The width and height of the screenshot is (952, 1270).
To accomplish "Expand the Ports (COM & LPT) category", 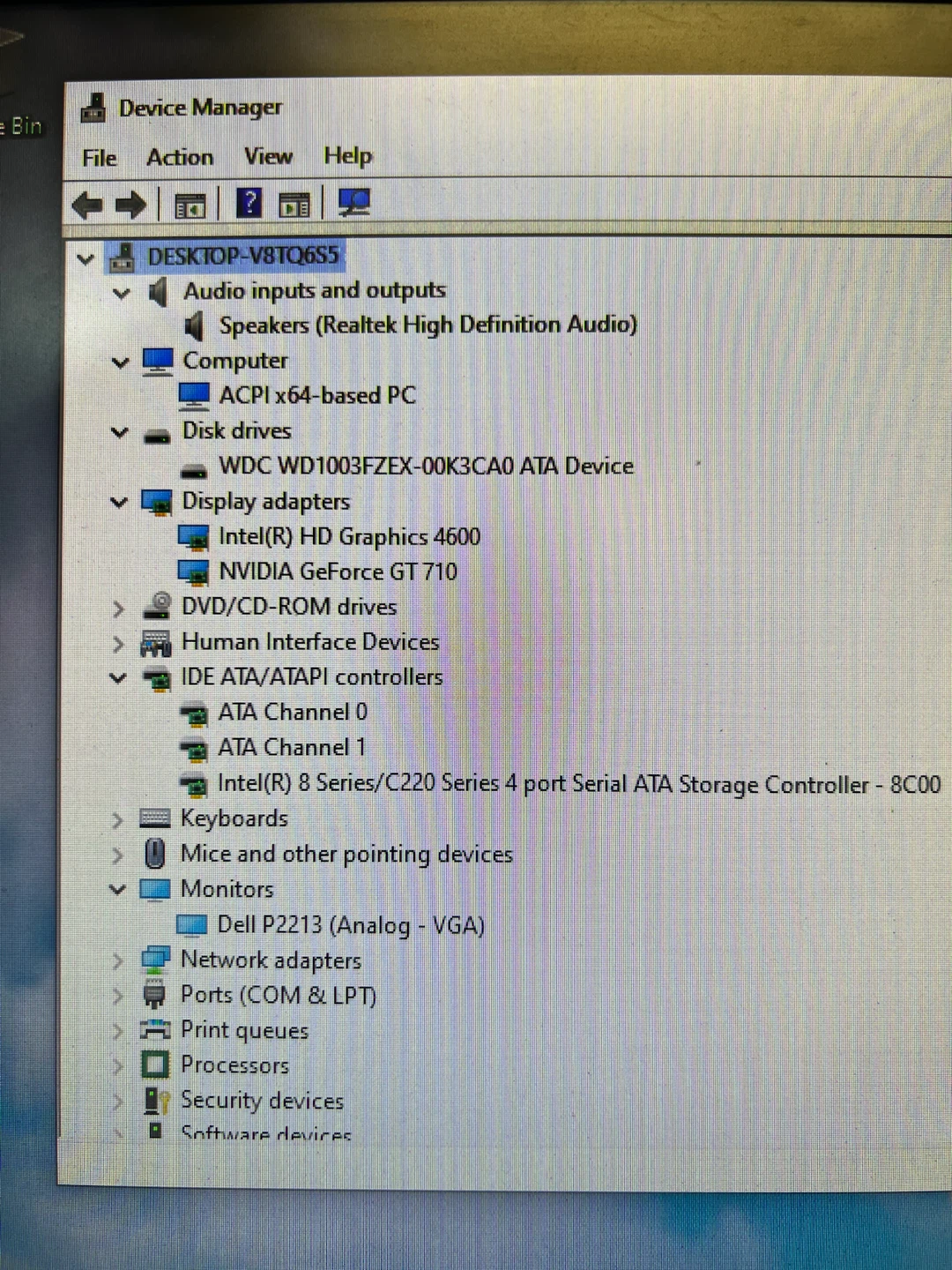I will pos(117,996).
